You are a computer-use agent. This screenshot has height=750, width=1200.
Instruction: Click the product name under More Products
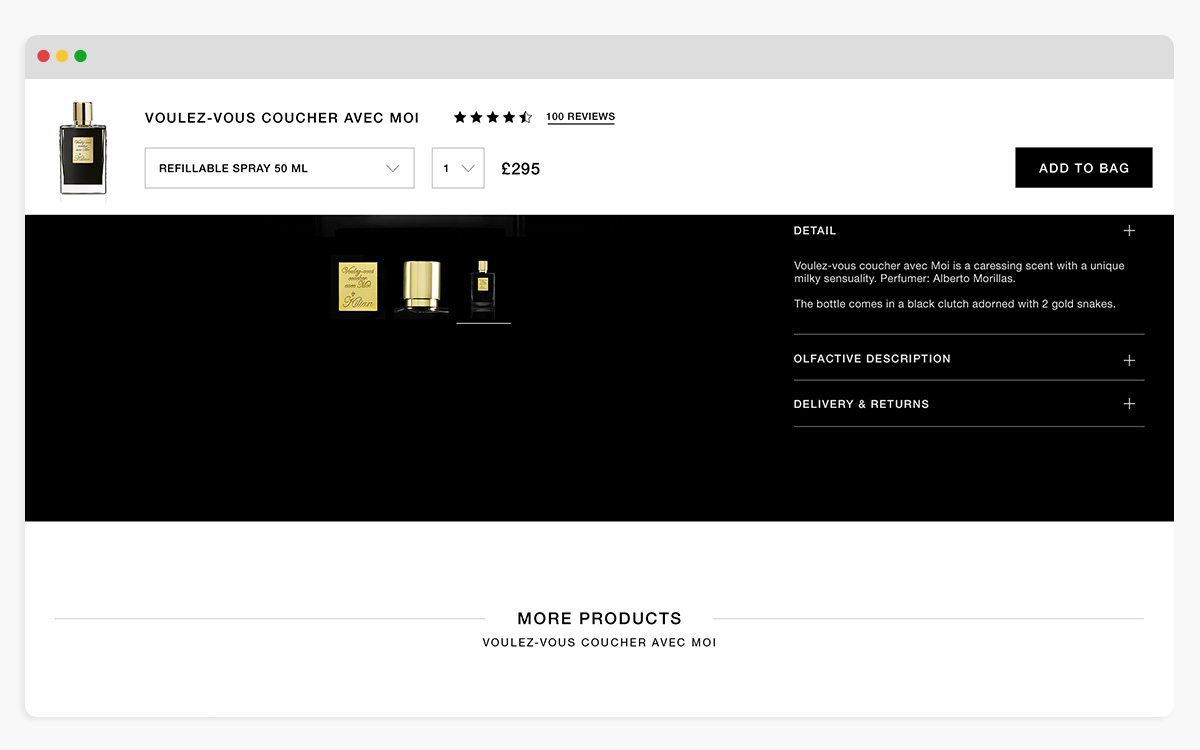click(x=599, y=643)
